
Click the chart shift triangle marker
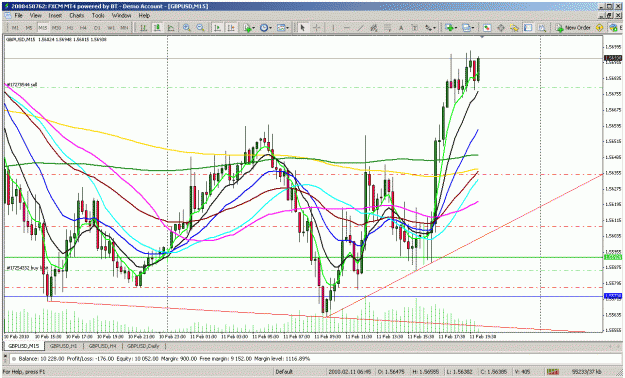click(482, 37)
